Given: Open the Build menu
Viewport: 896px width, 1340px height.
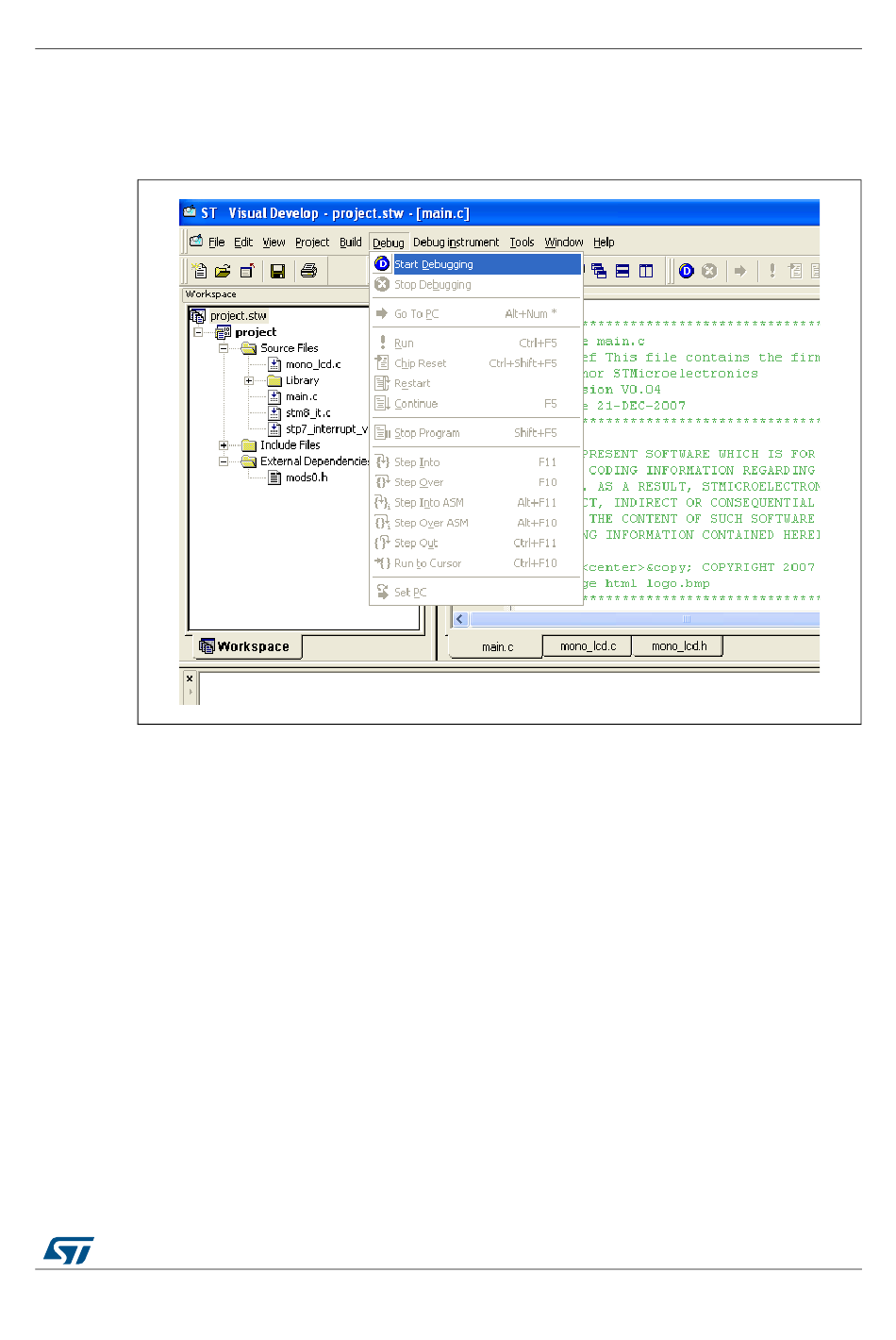Looking at the screenshot, I should [351, 243].
